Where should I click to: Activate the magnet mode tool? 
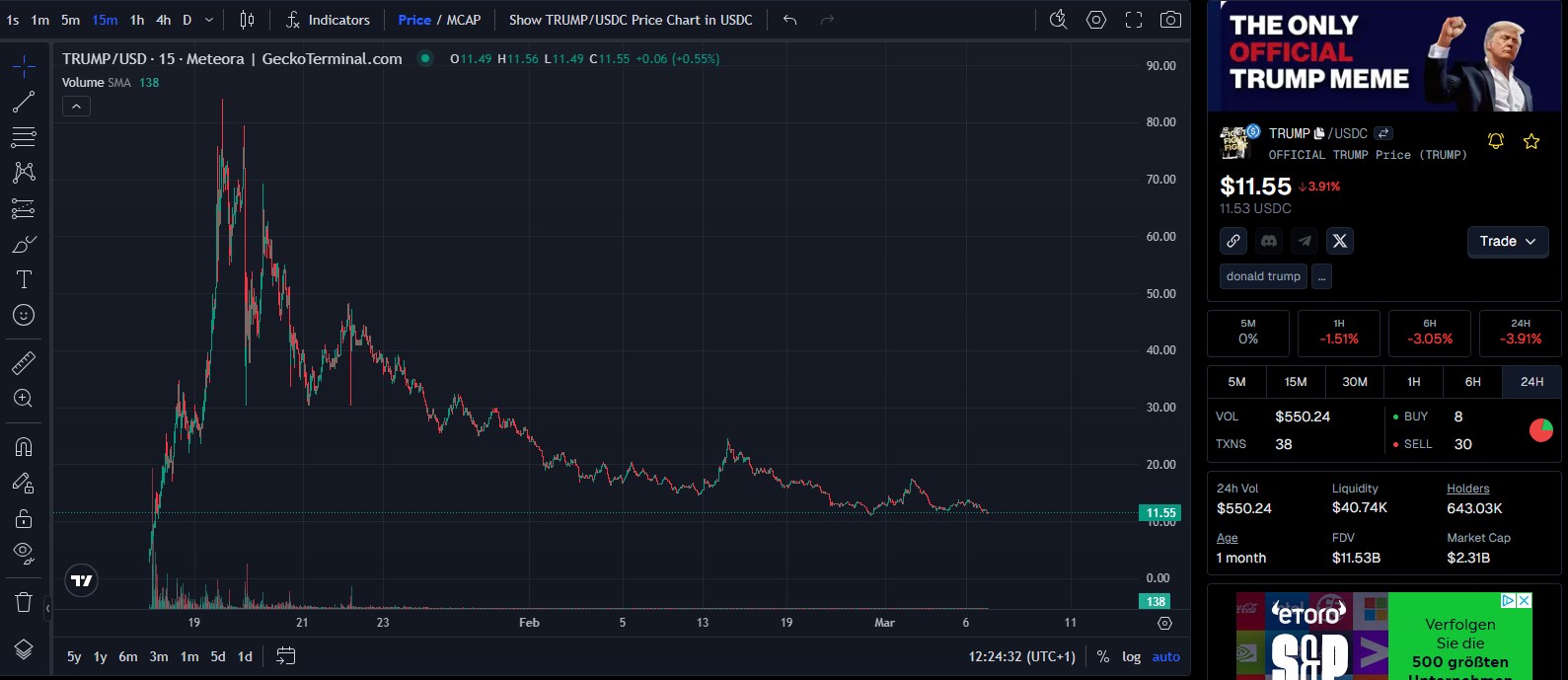tap(24, 446)
